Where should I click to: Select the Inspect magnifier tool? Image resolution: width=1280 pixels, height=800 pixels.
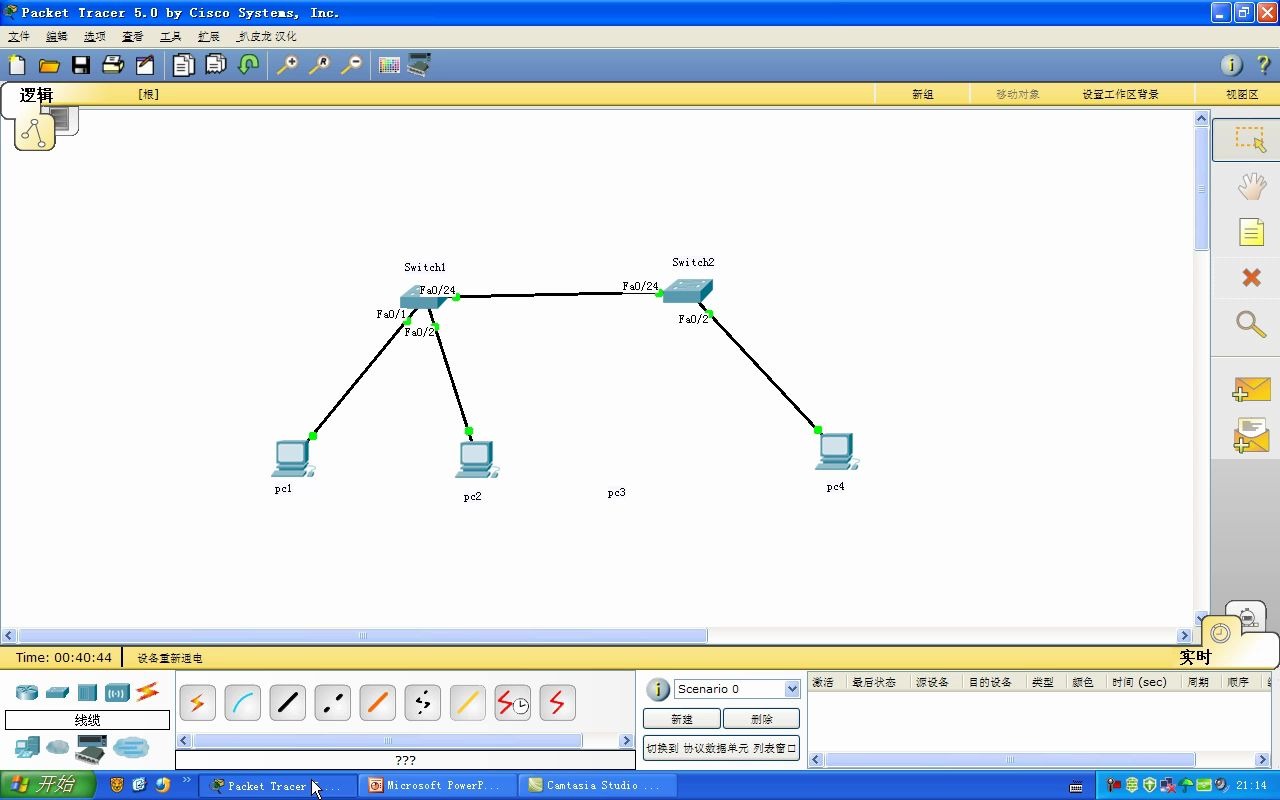[x=1251, y=324]
